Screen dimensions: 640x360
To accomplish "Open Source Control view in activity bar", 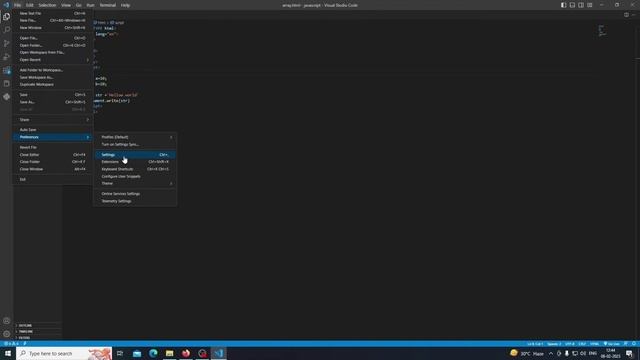I will click(x=7, y=43).
